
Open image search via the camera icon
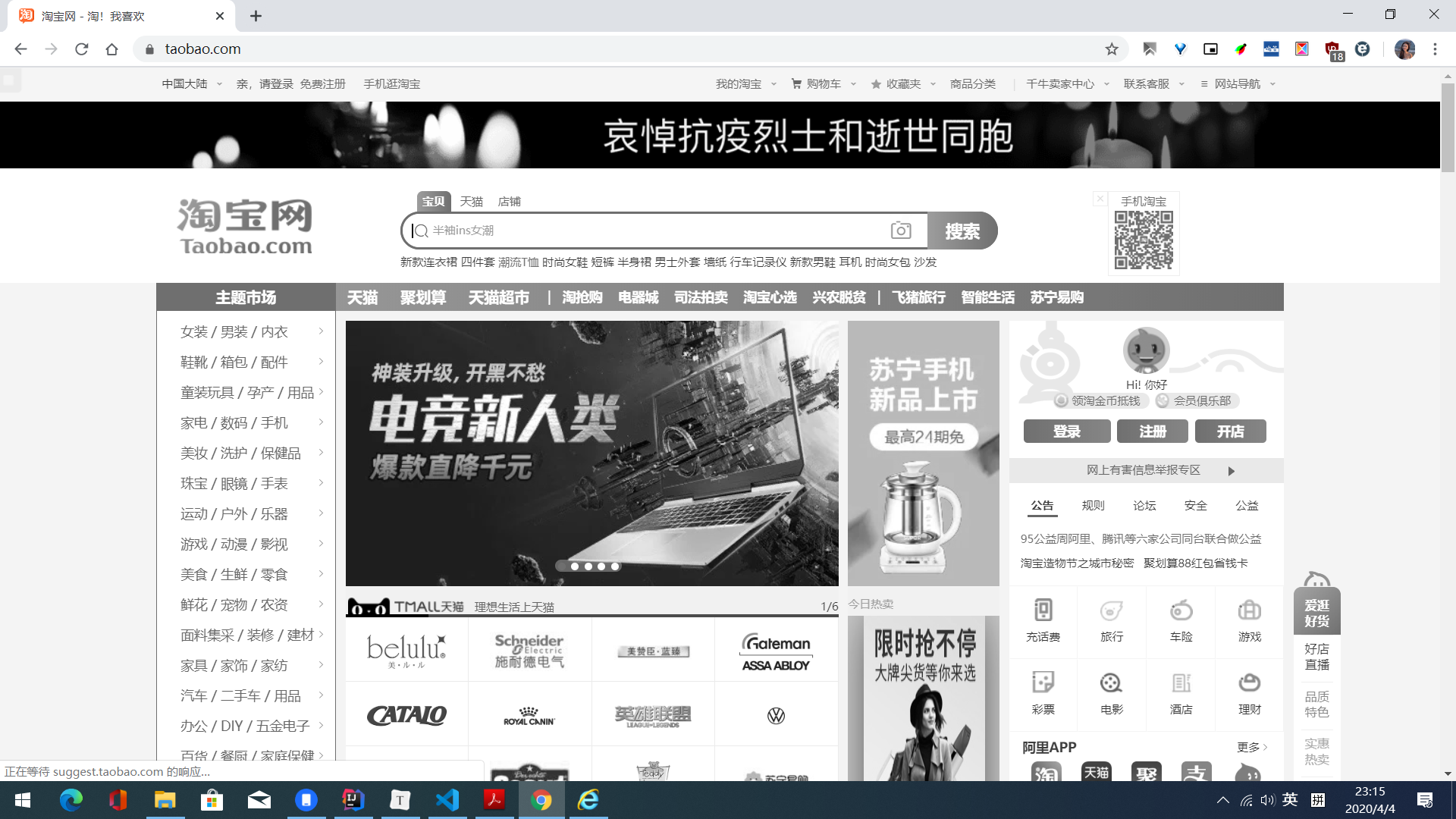coord(900,230)
